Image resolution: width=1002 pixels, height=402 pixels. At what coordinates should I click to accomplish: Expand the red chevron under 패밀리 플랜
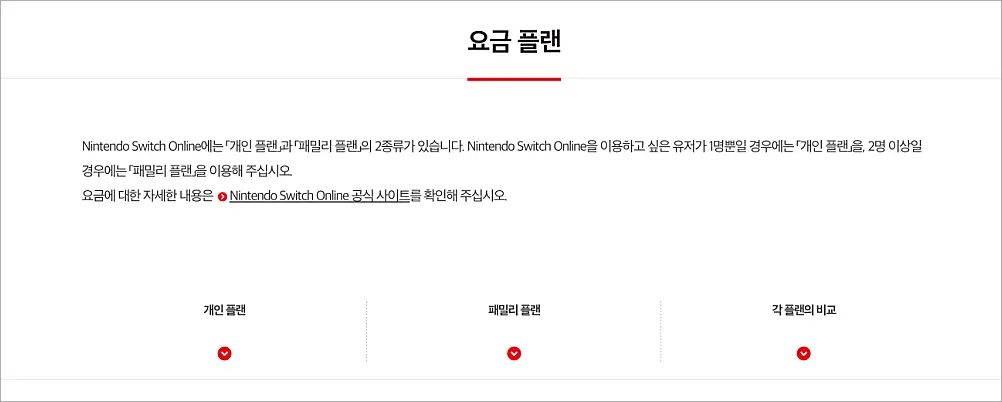(514, 353)
